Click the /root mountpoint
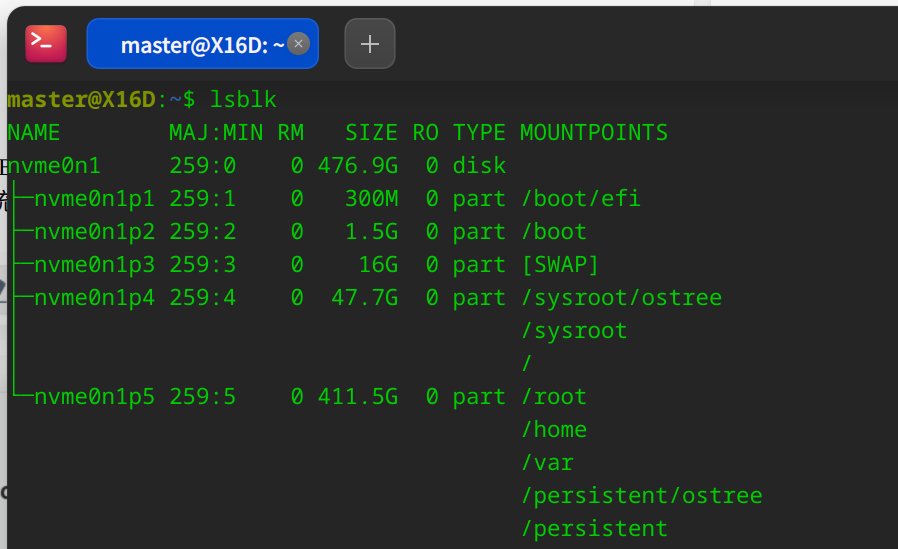Image resolution: width=898 pixels, height=549 pixels. pyautogui.click(x=554, y=397)
